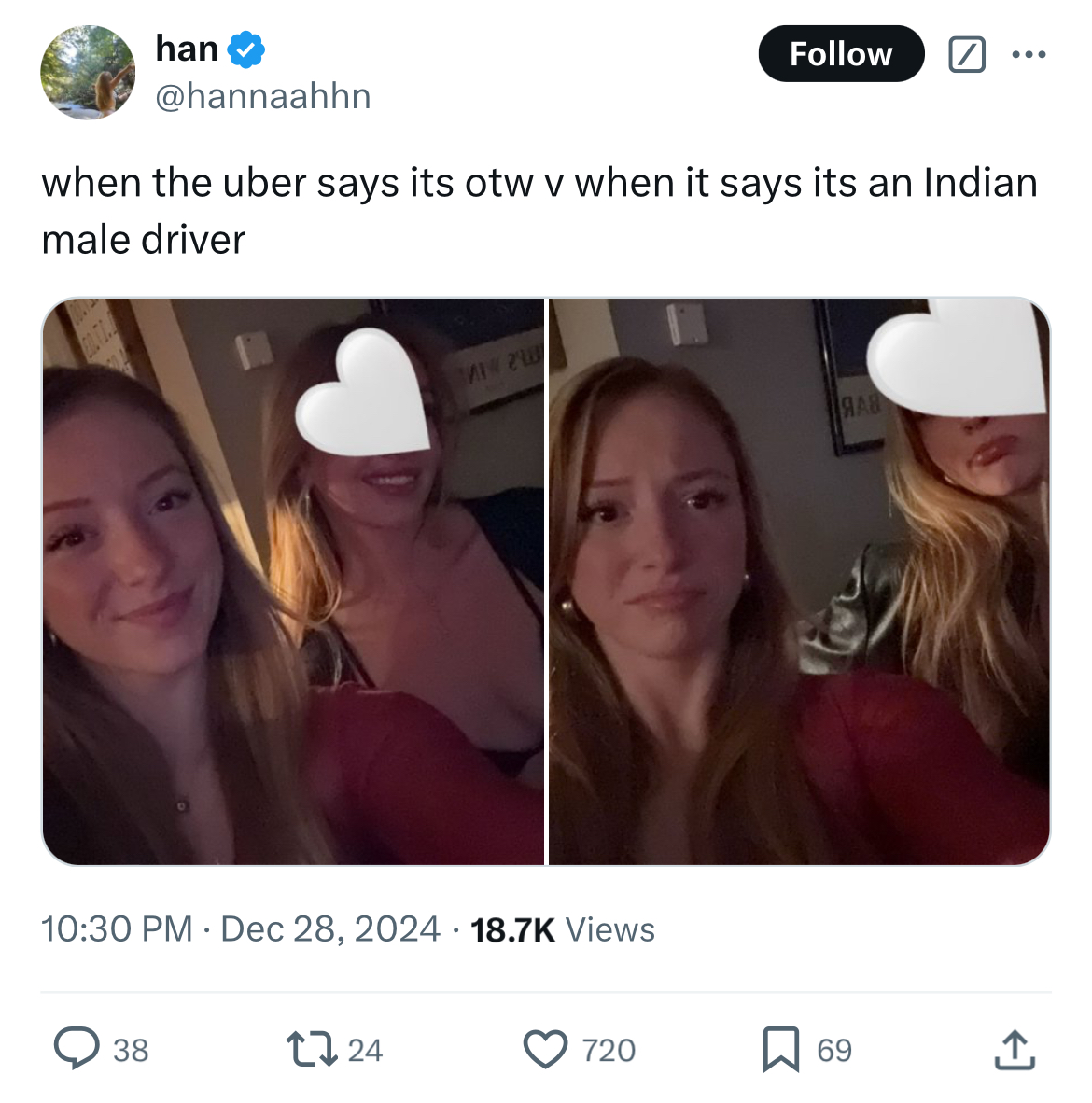The image size is (1092, 1103).
Task: Click the 69 bookmarks count
Action: coord(834,1050)
